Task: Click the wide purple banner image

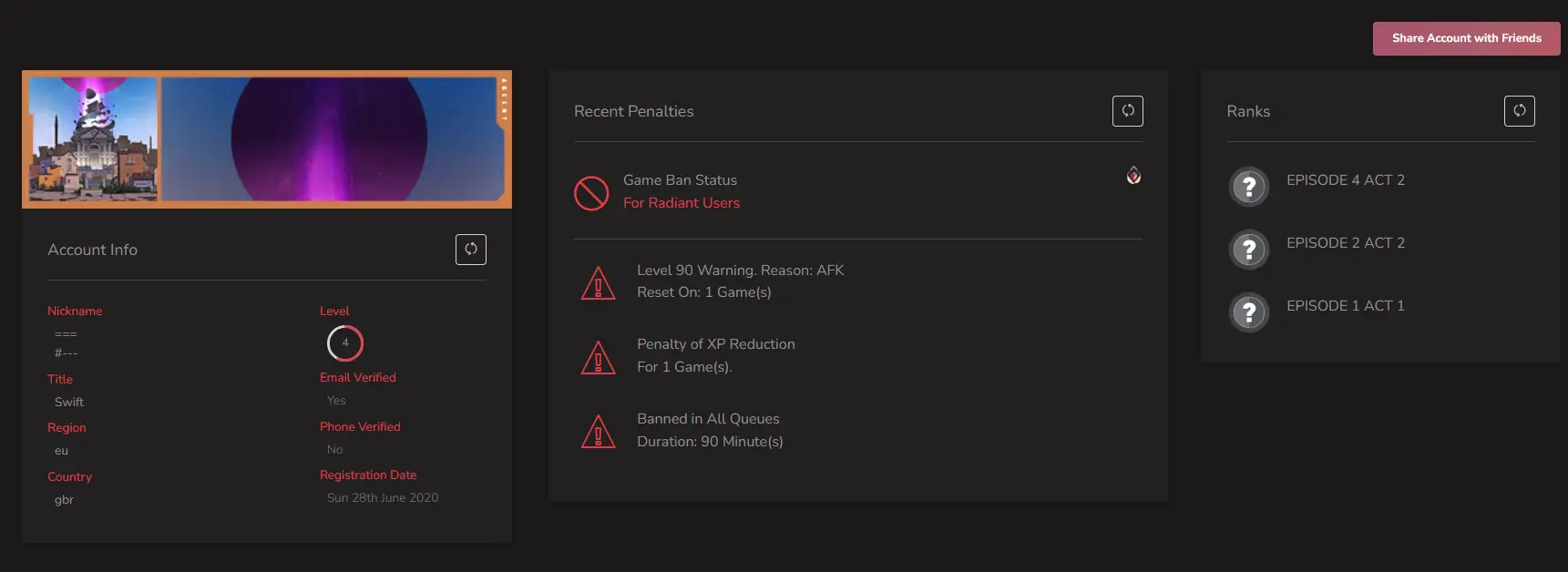Action: click(333, 138)
